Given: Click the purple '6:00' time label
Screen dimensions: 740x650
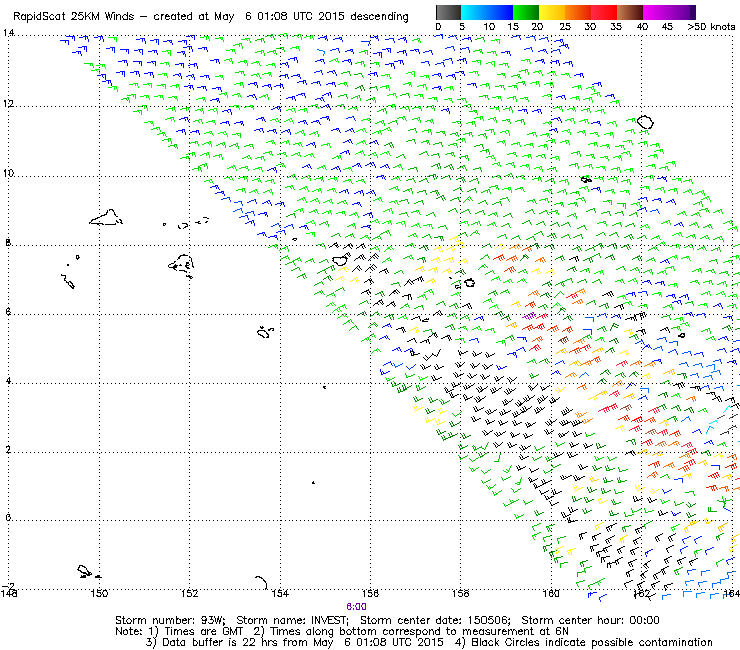Looking at the screenshot, I should click(x=356, y=607).
